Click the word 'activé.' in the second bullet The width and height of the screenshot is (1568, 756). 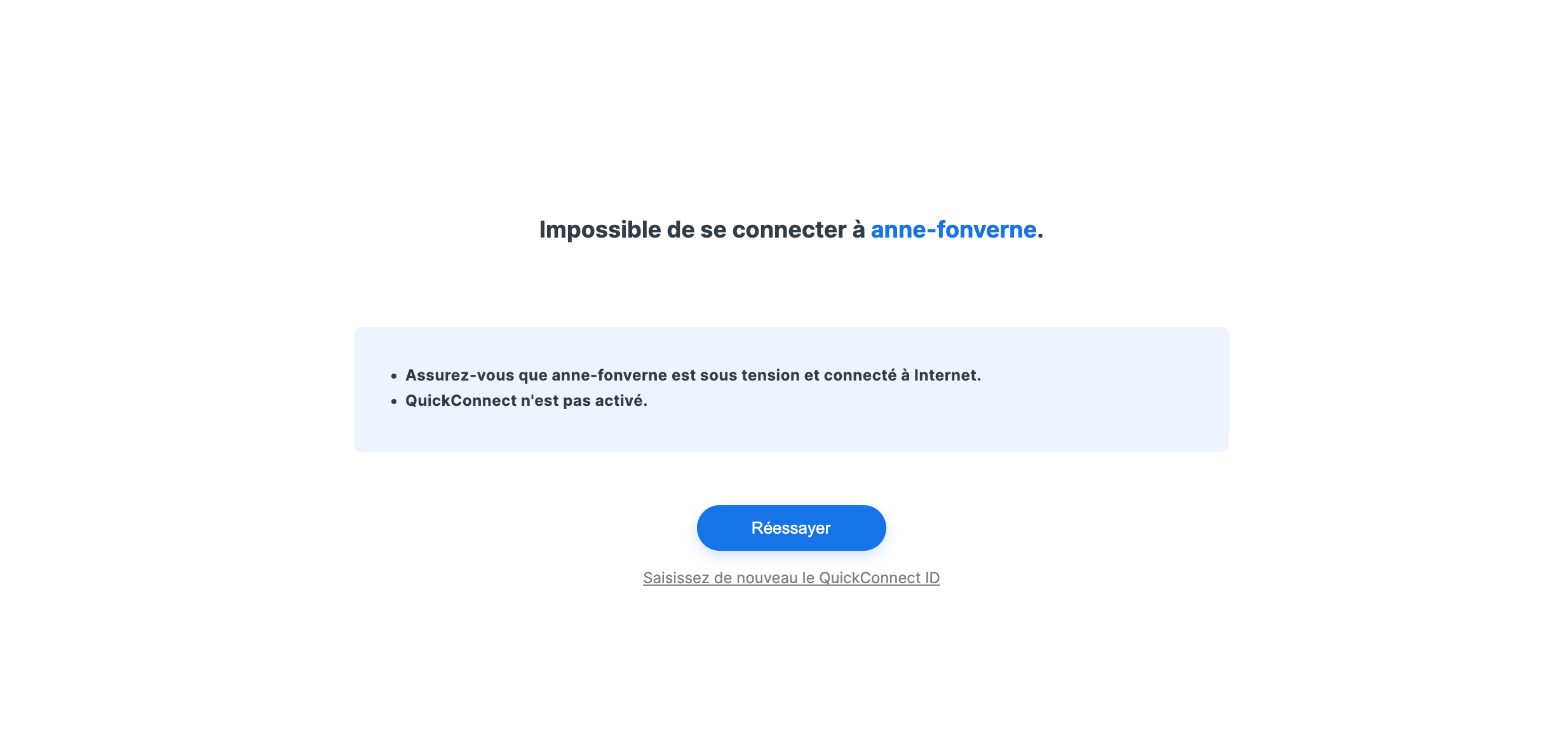coord(621,400)
